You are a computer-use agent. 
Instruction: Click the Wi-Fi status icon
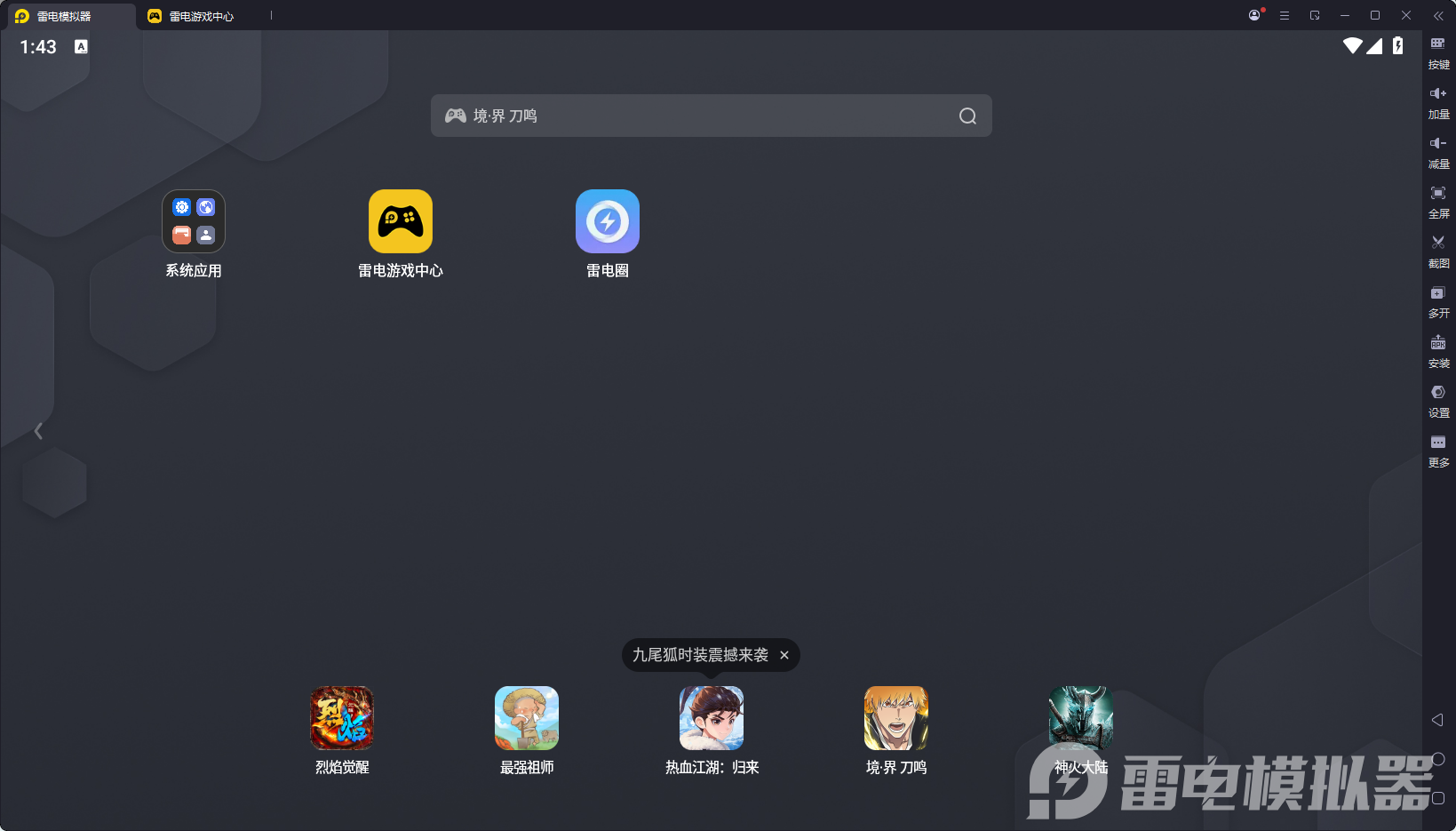point(1353,45)
